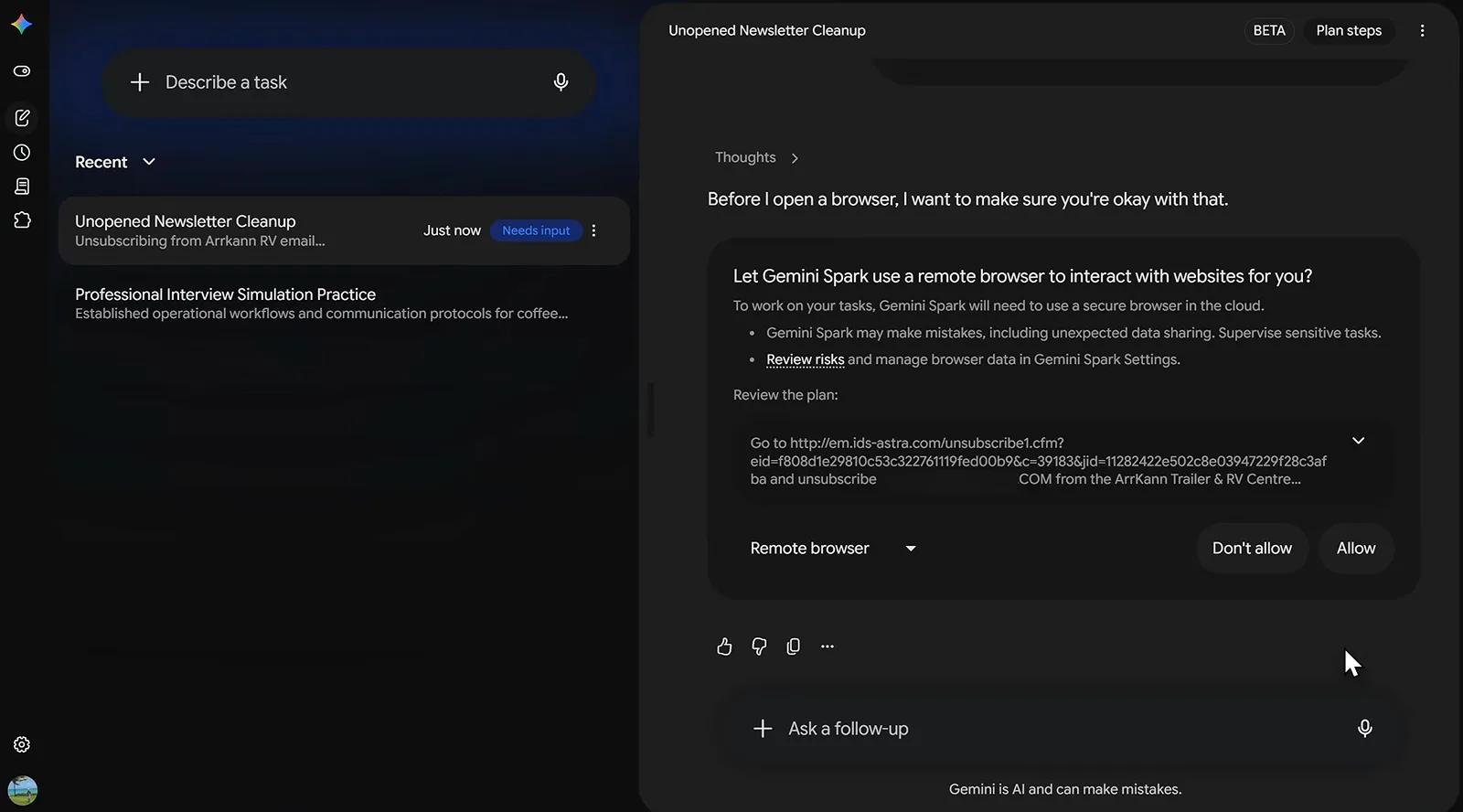Click the Allow button
The image size is (1463, 812).
tap(1356, 549)
